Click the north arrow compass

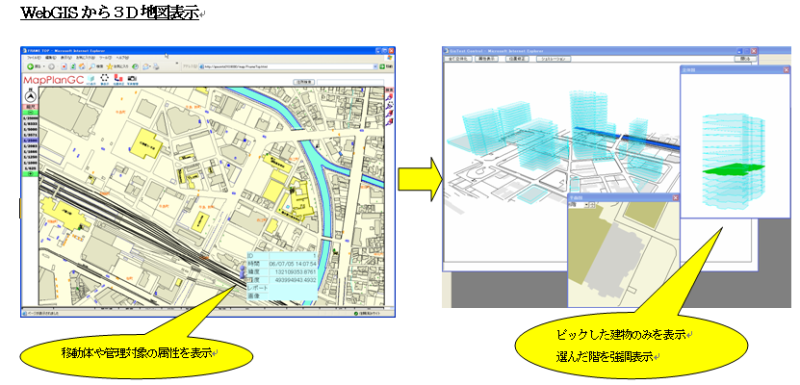(31, 96)
